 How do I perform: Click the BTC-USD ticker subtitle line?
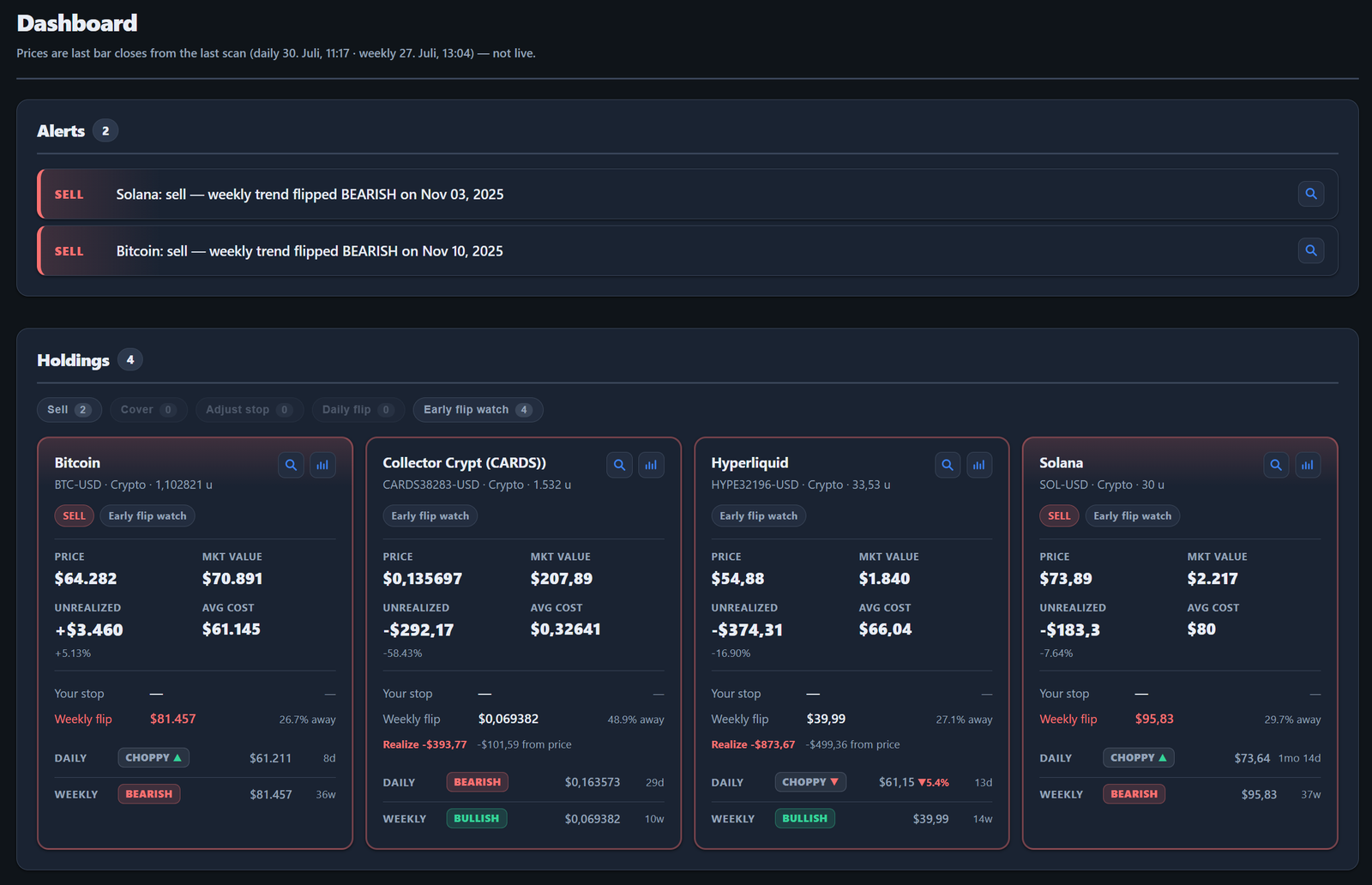134,485
